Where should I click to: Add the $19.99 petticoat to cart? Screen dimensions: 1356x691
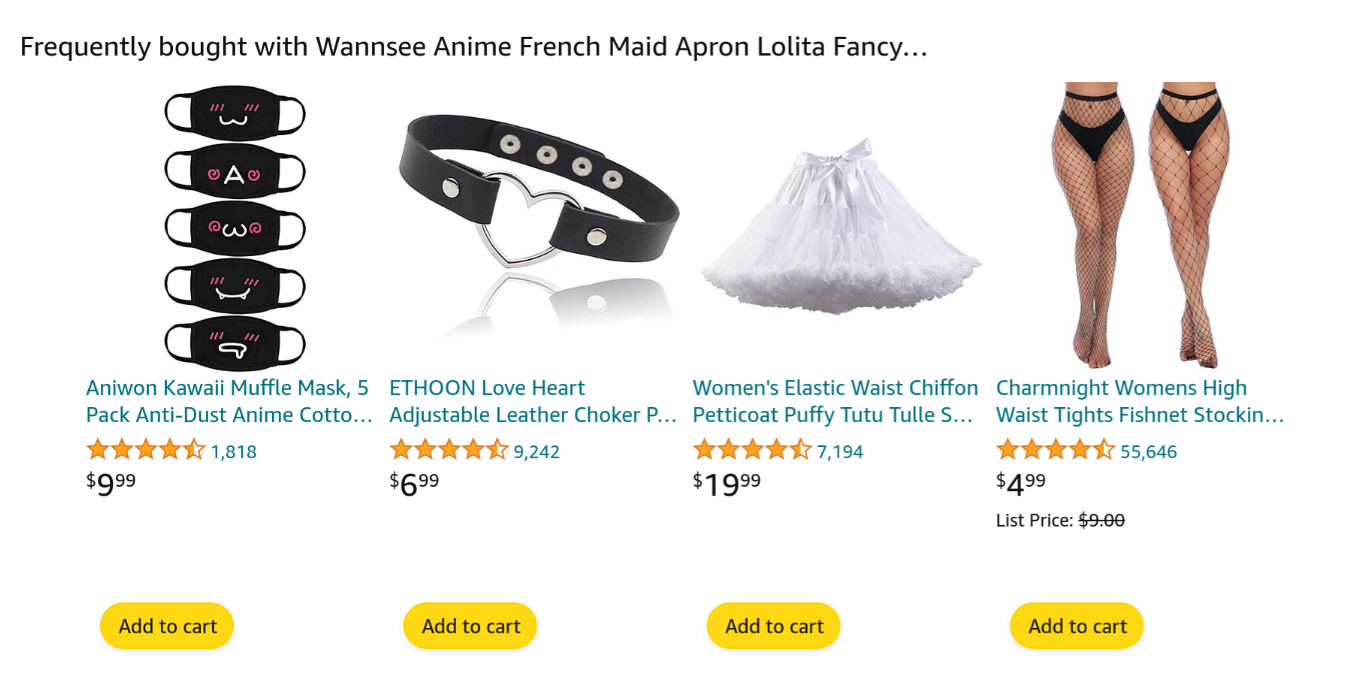[773, 626]
